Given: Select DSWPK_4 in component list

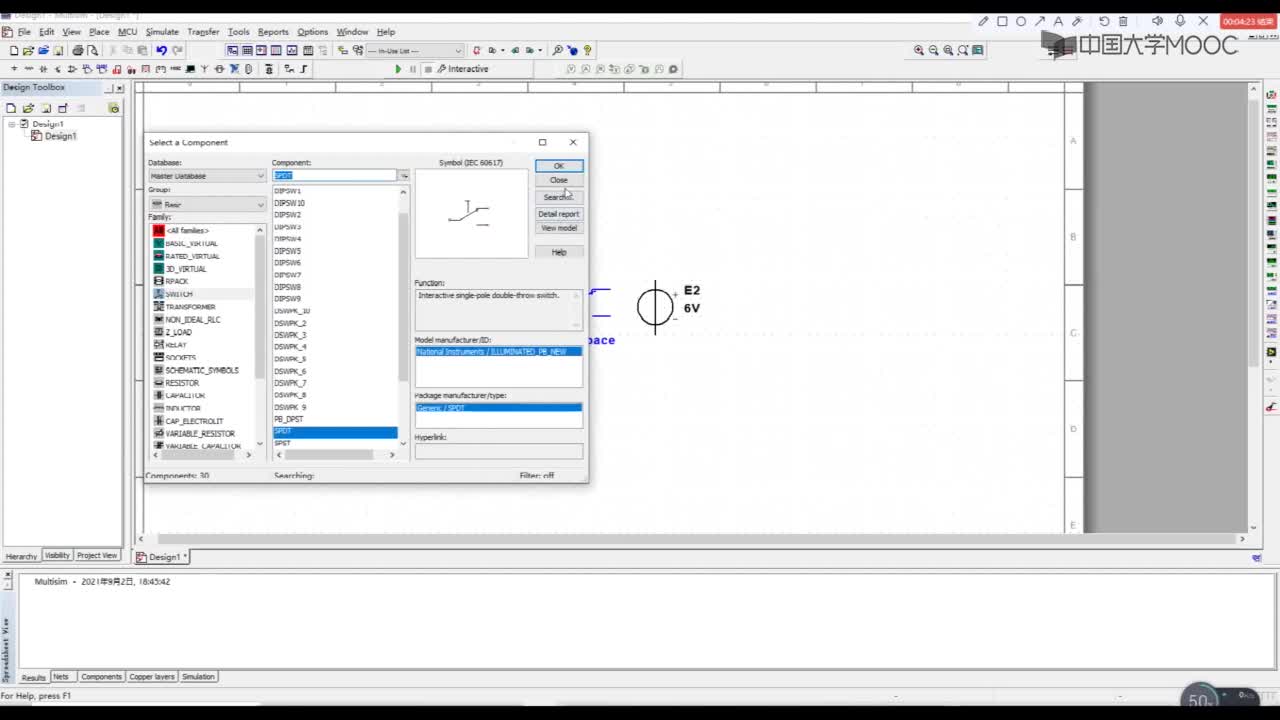Looking at the screenshot, I should click(290, 347).
